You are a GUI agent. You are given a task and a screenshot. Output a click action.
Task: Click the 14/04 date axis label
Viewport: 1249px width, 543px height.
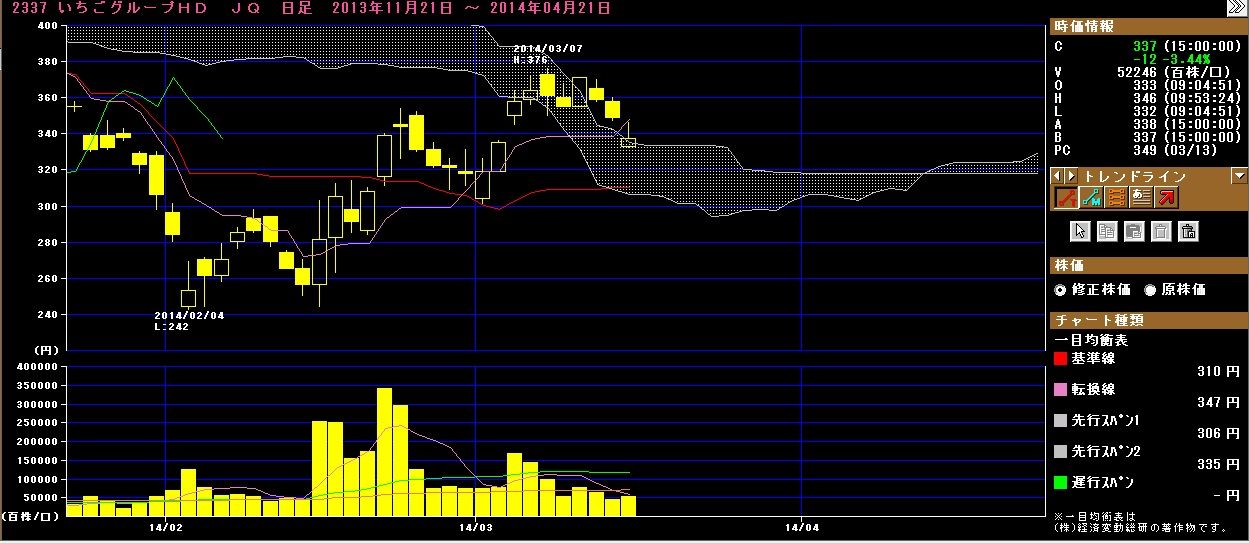pyautogui.click(x=803, y=526)
